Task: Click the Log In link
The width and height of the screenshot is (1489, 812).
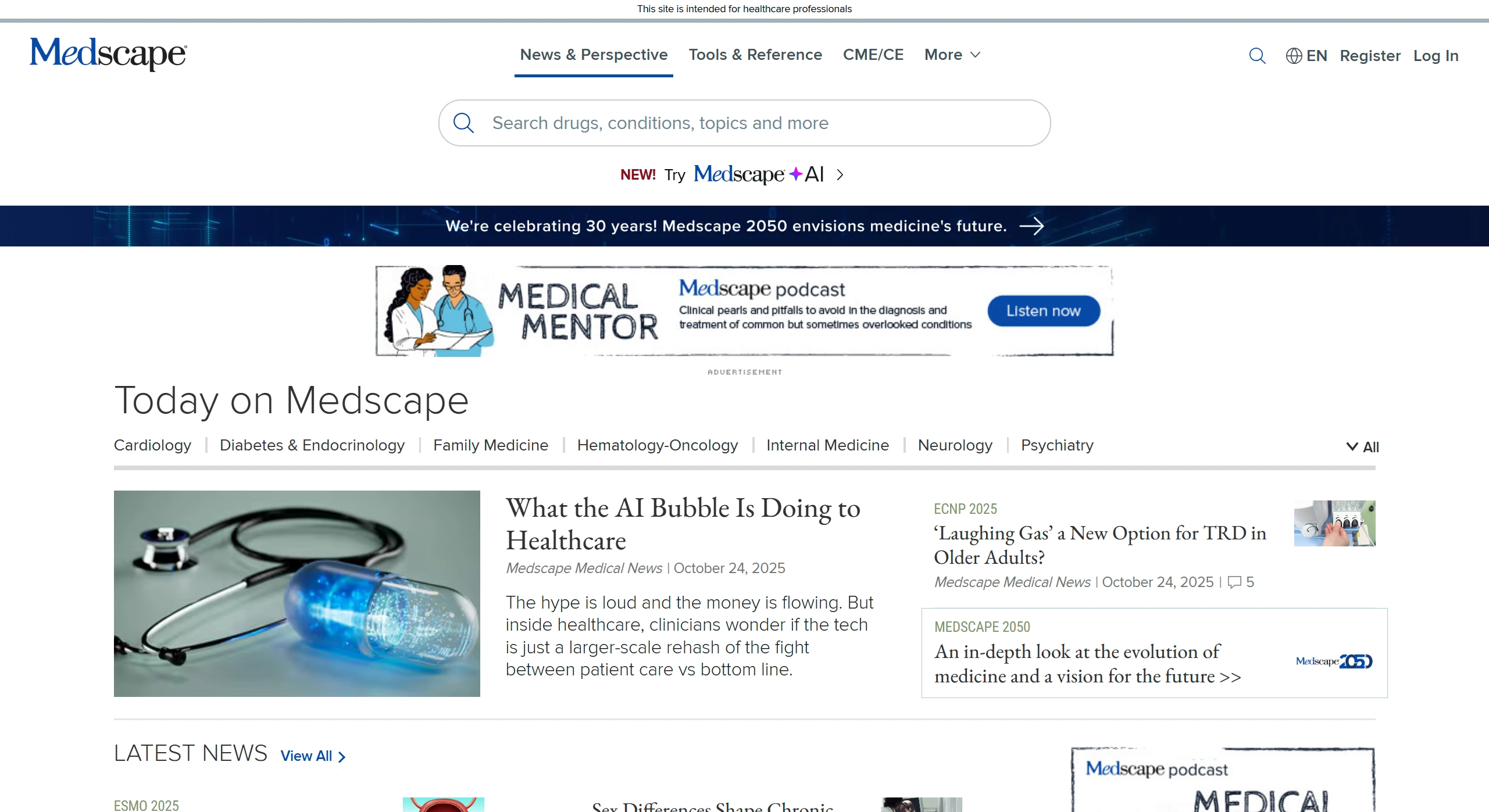Action: click(1436, 56)
